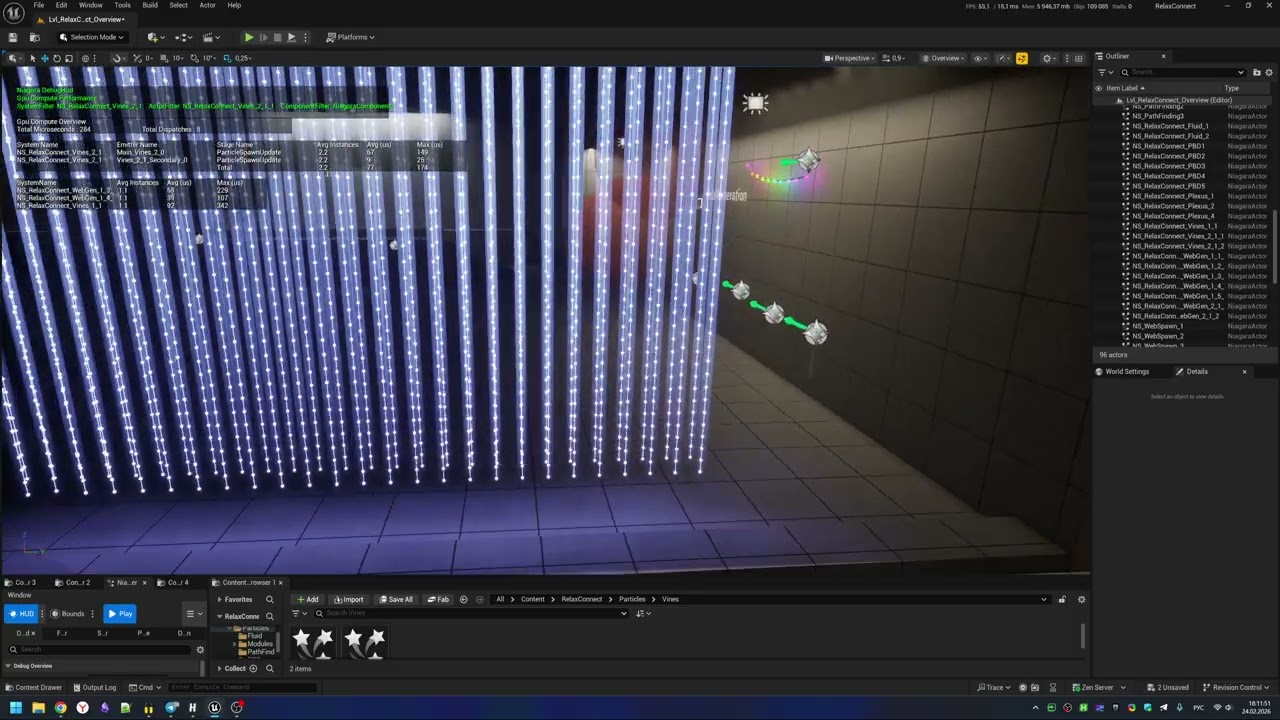This screenshot has height=720, width=1280.
Task: Click the Stop simulation square button
Action: (x=277, y=37)
